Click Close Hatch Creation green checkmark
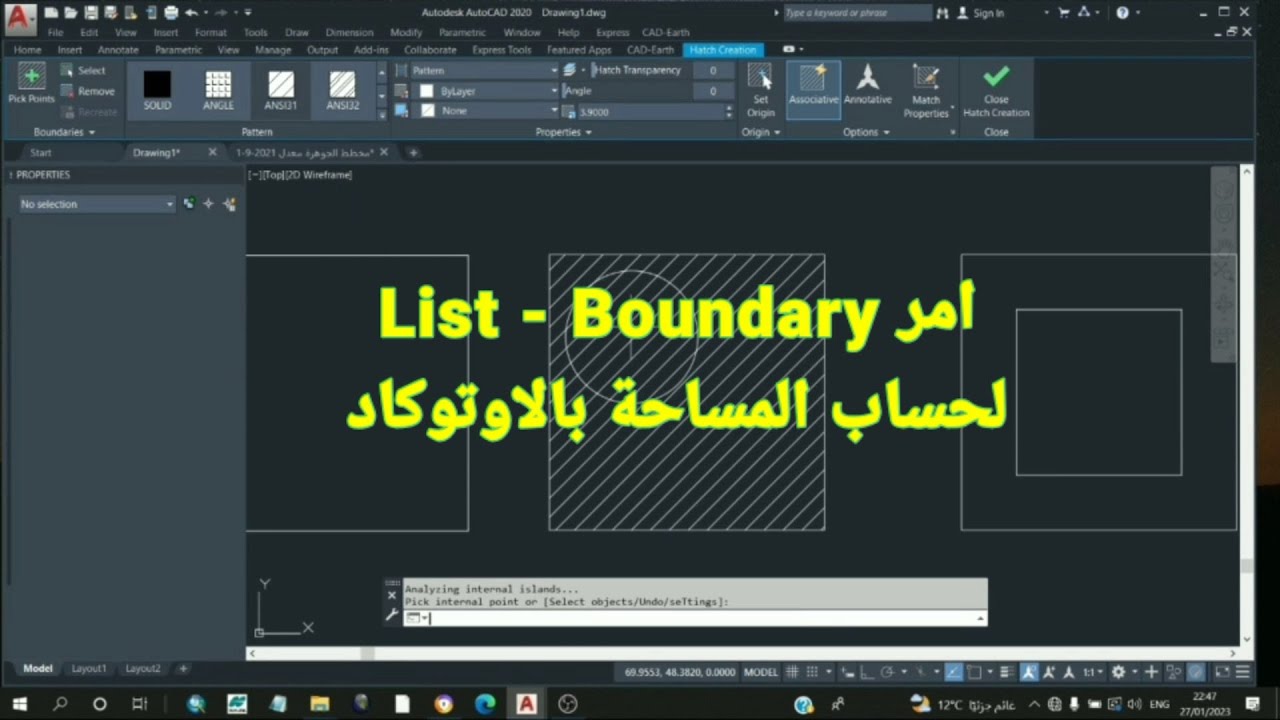 pyautogui.click(x=996, y=91)
